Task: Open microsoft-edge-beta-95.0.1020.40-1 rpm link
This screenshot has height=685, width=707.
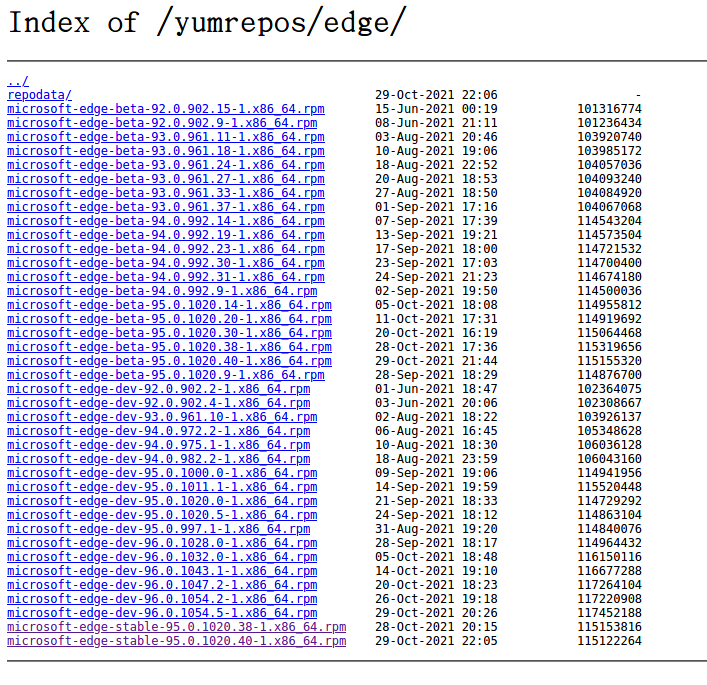Action: coord(170,361)
